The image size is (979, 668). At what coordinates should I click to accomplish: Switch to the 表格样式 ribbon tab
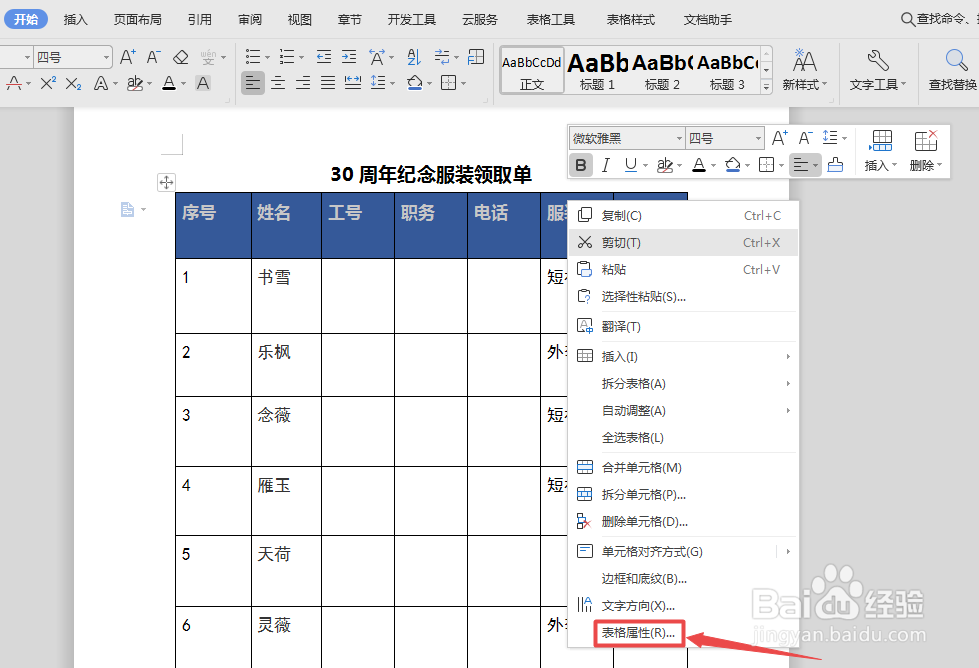(x=629, y=18)
